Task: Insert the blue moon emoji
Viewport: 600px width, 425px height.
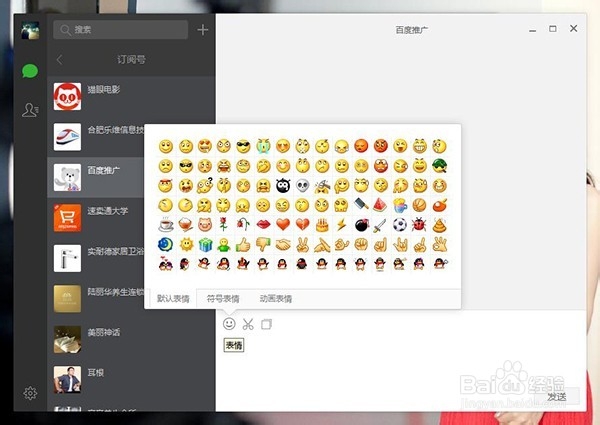Action: pos(165,244)
